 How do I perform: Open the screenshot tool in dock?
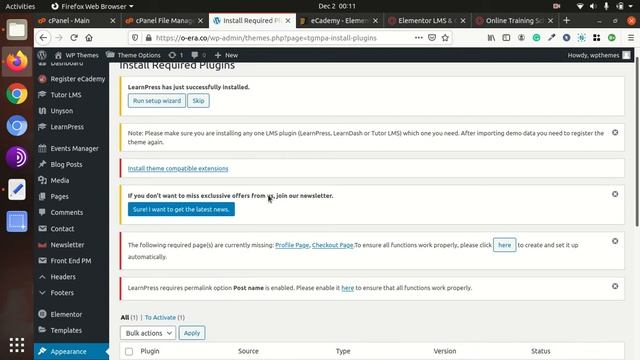[17, 222]
